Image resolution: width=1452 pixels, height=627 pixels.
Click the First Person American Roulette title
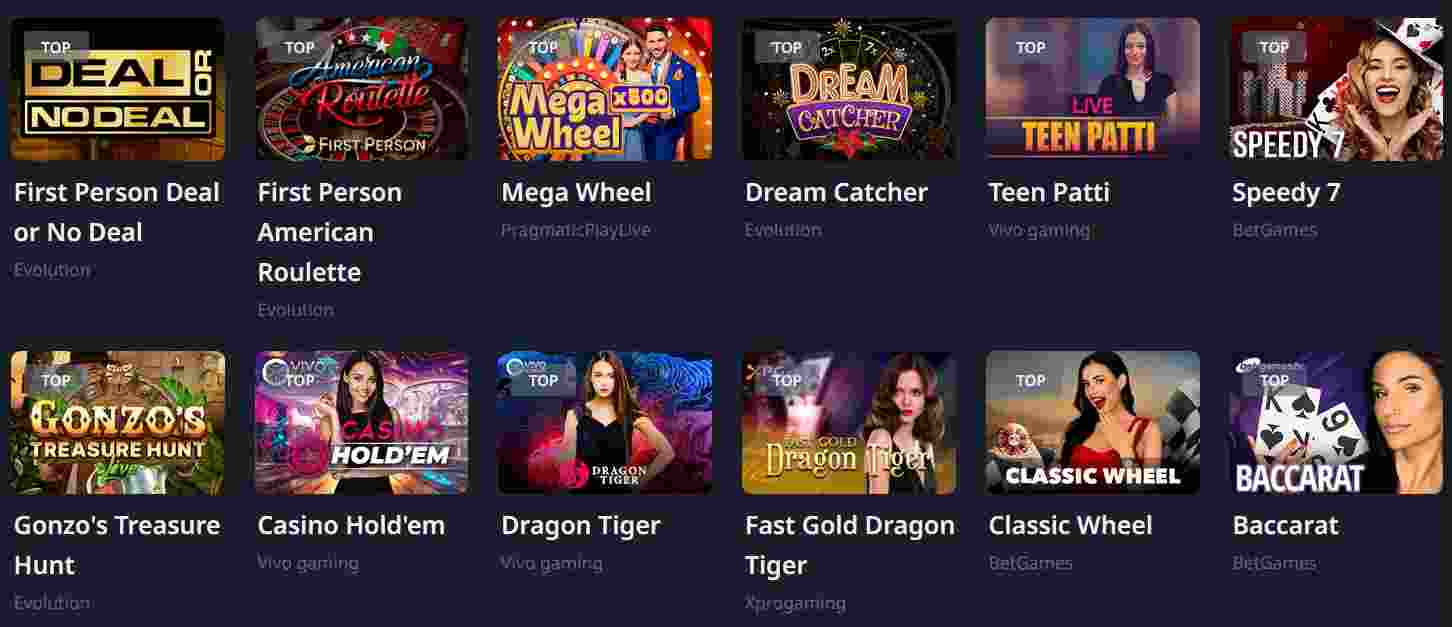[x=330, y=232]
